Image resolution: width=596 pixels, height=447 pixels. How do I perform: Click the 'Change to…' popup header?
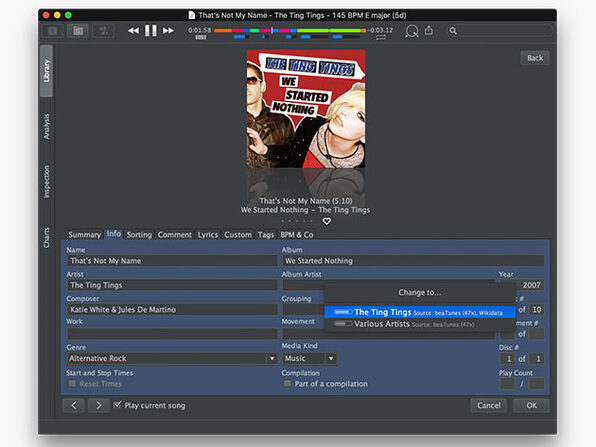[420, 292]
